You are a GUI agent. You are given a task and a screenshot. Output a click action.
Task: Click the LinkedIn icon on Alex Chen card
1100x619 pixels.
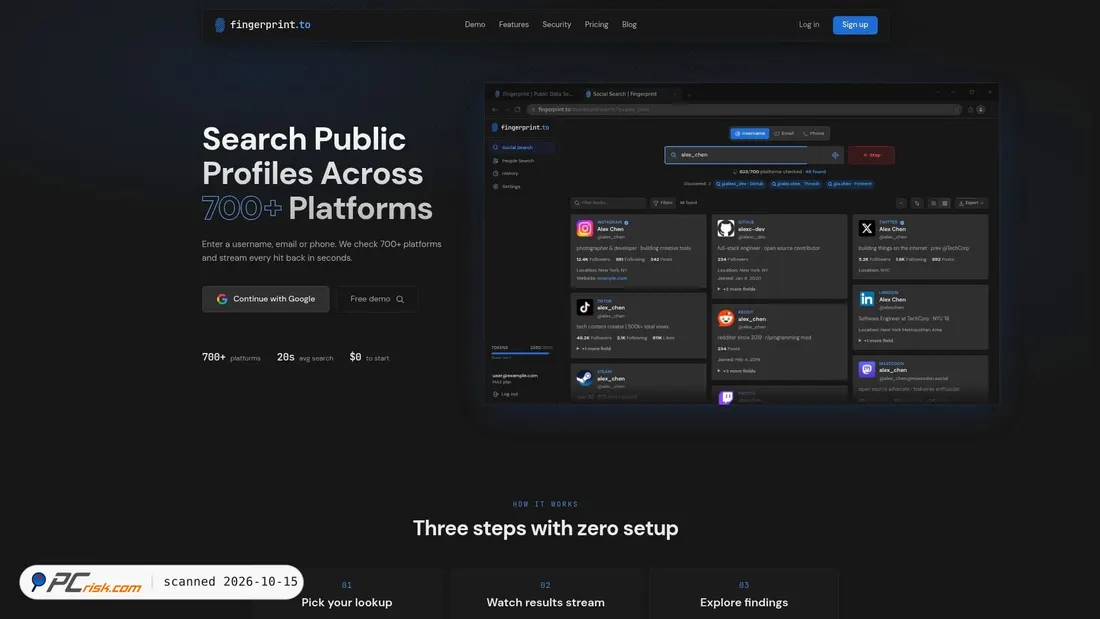coord(866,299)
